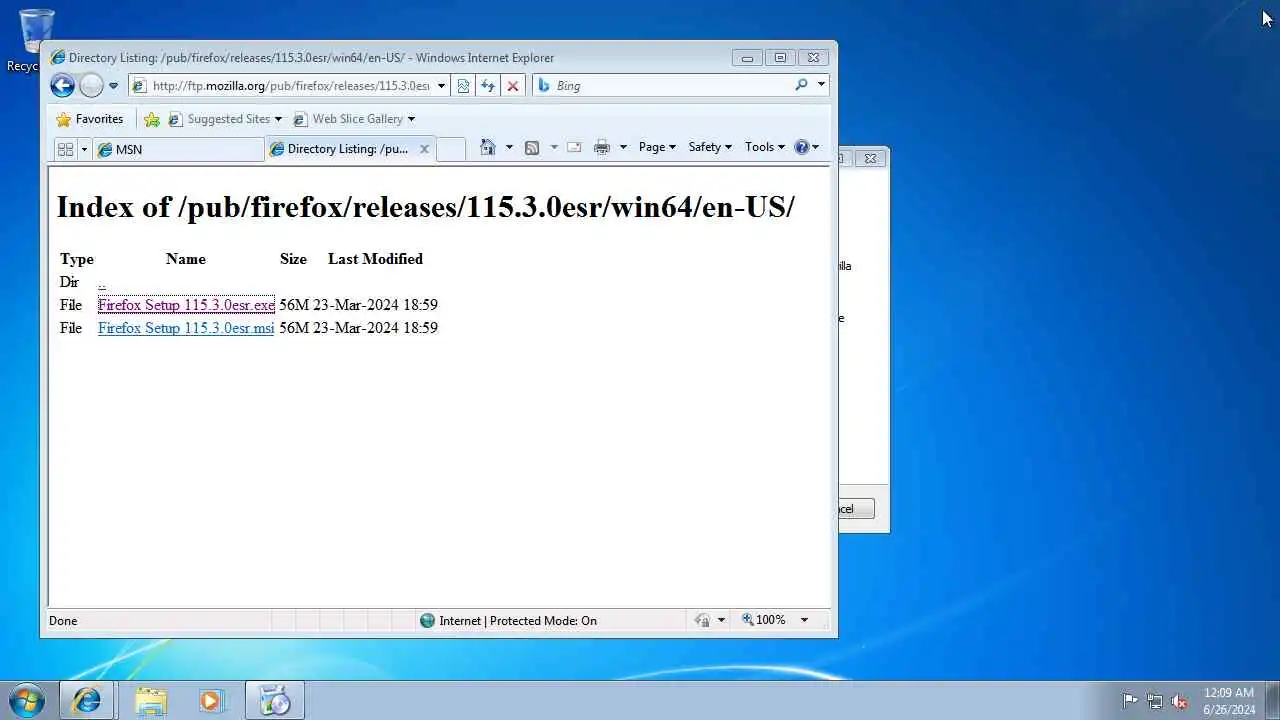Print the page with the Printer icon
Image resolution: width=1280 pixels, height=720 pixels.
coord(602,147)
